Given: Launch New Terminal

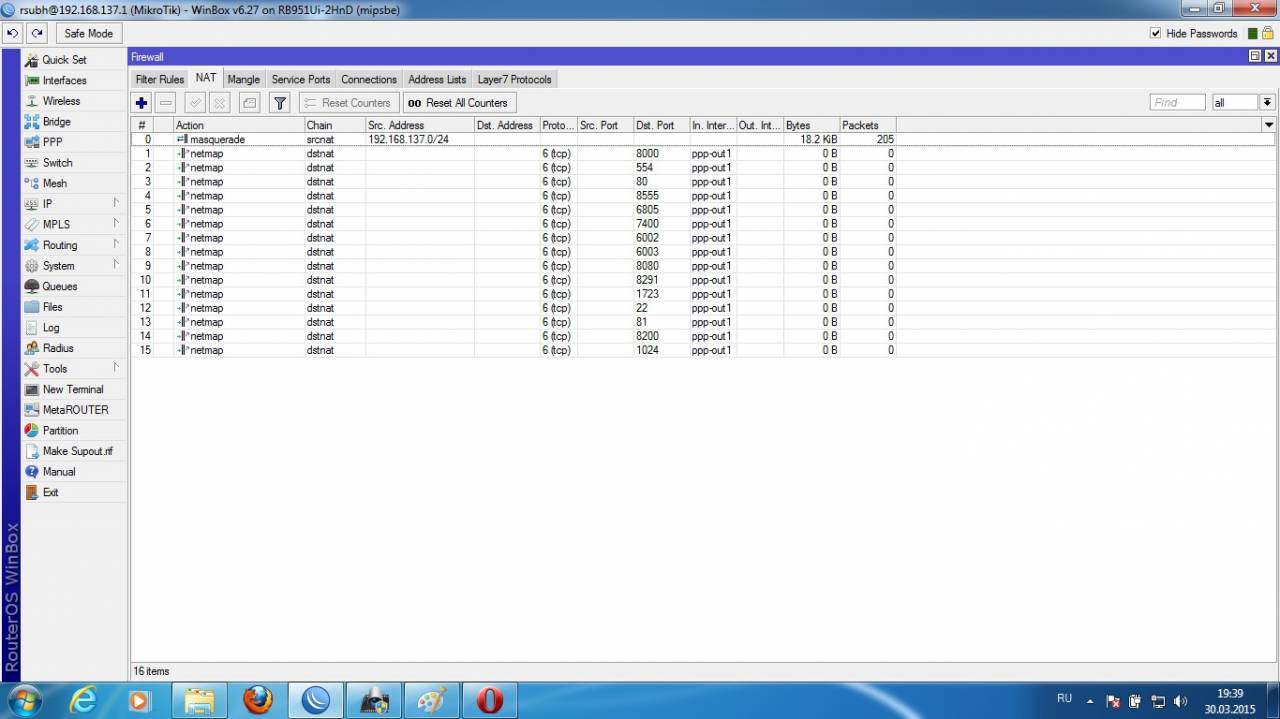Looking at the screenshot, I should click(73, 389).
